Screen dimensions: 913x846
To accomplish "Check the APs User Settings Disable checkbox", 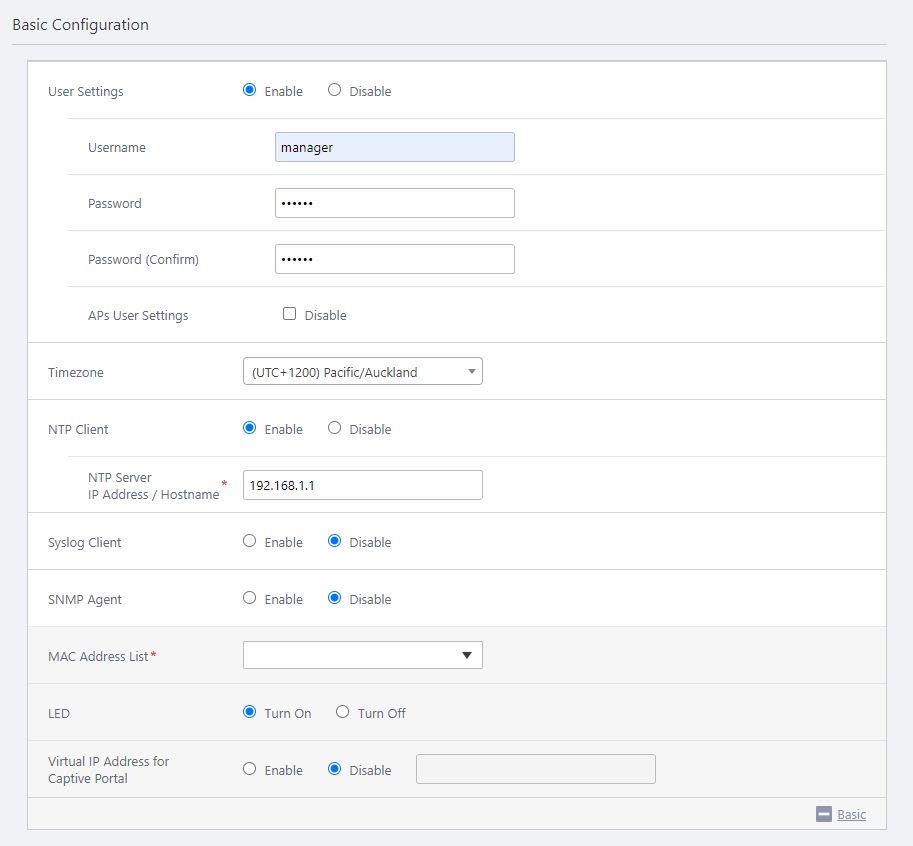I will click(x=290, y=314).
